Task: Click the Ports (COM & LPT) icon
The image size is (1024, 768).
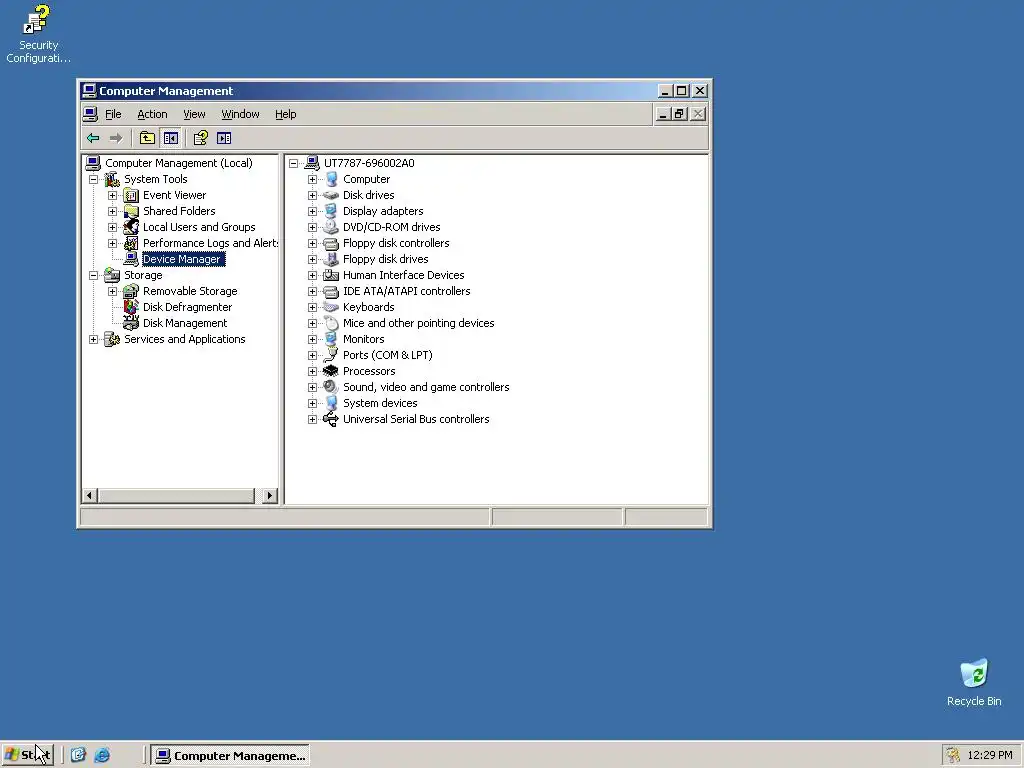Action: tap(331, 355)
